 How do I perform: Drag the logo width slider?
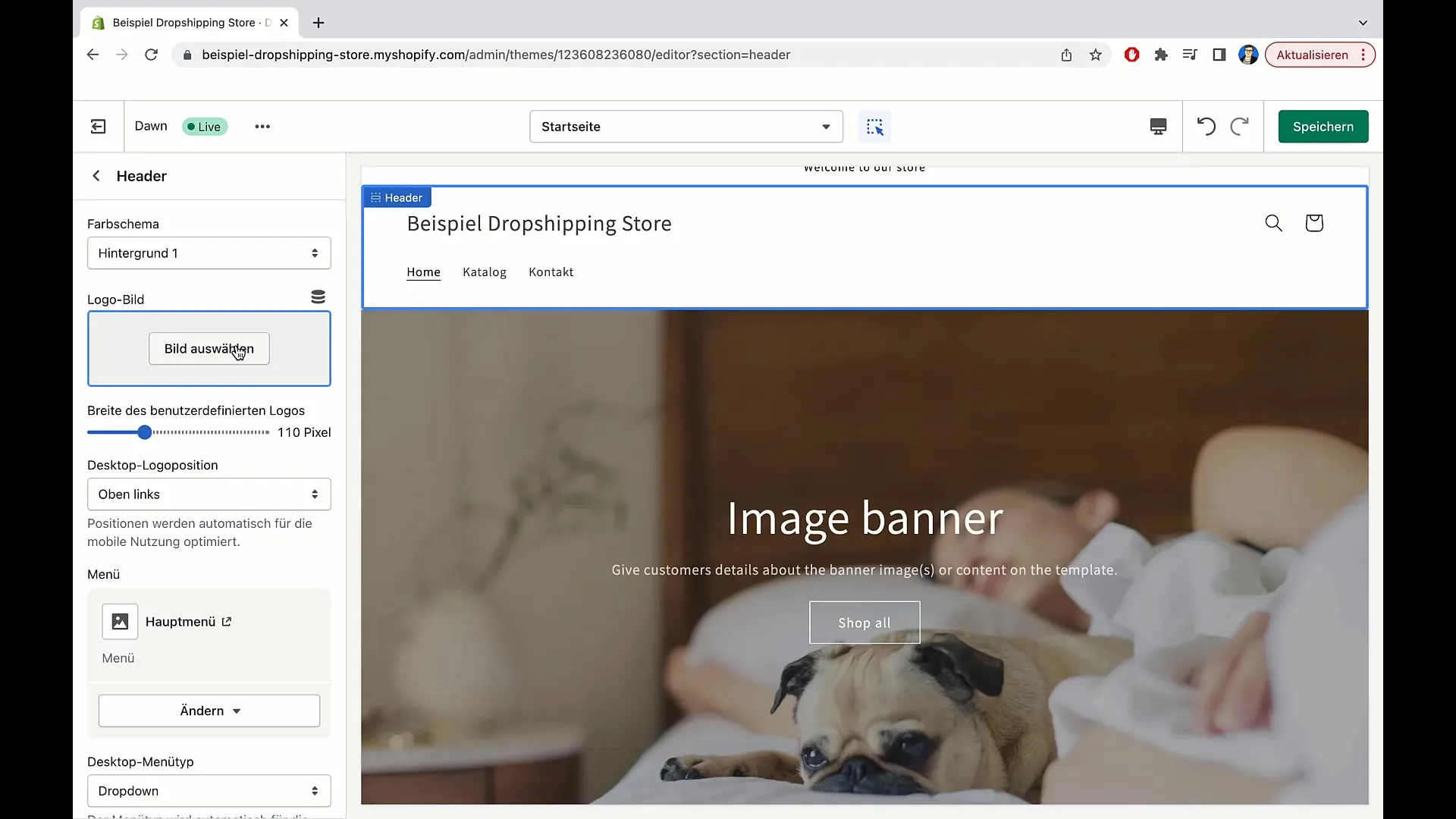145,432
